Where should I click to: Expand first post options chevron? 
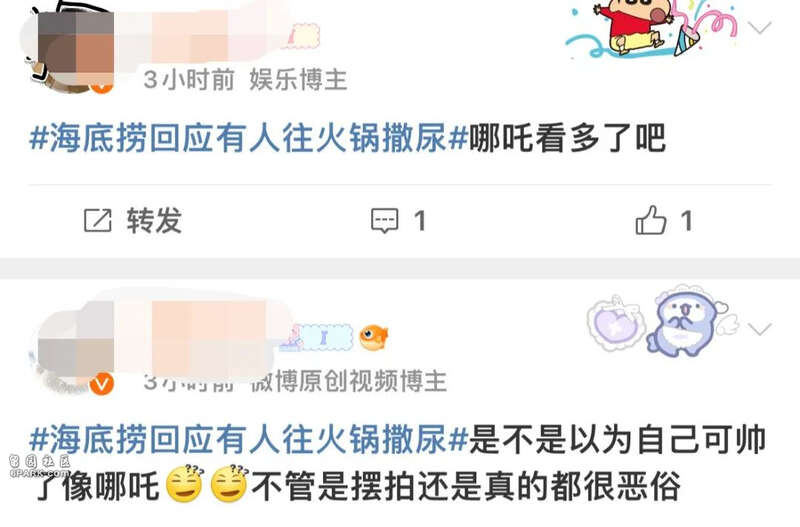pyautogui.click(x=760, y=27)
